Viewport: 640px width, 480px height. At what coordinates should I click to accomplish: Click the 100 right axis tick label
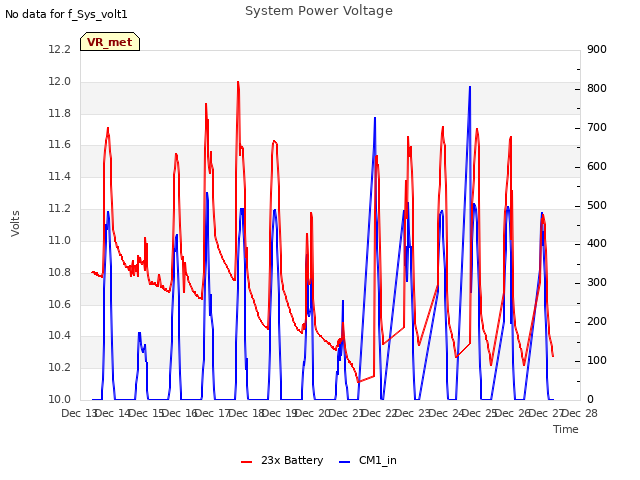pos(597,361)
